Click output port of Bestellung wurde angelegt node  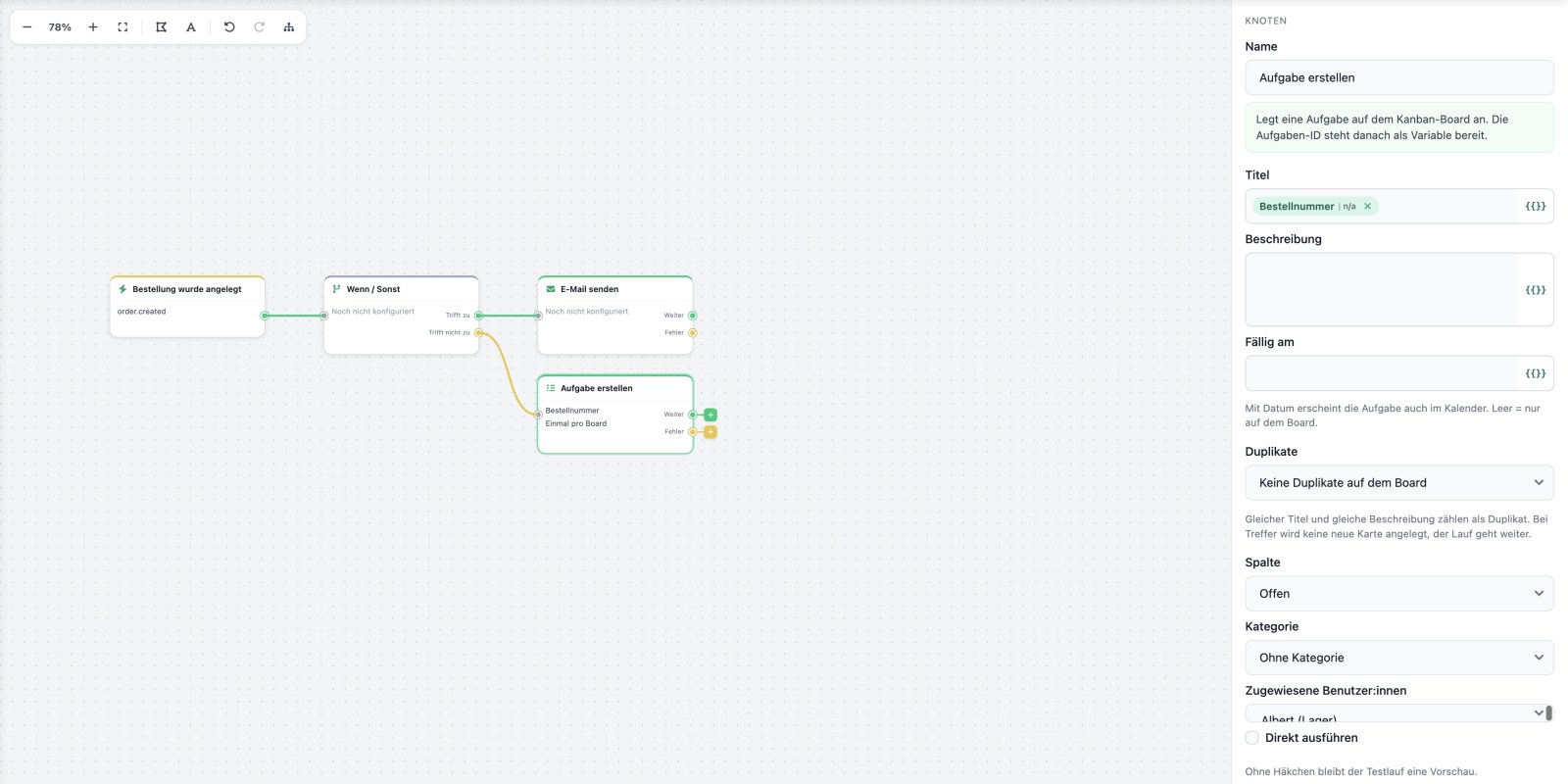265,316
